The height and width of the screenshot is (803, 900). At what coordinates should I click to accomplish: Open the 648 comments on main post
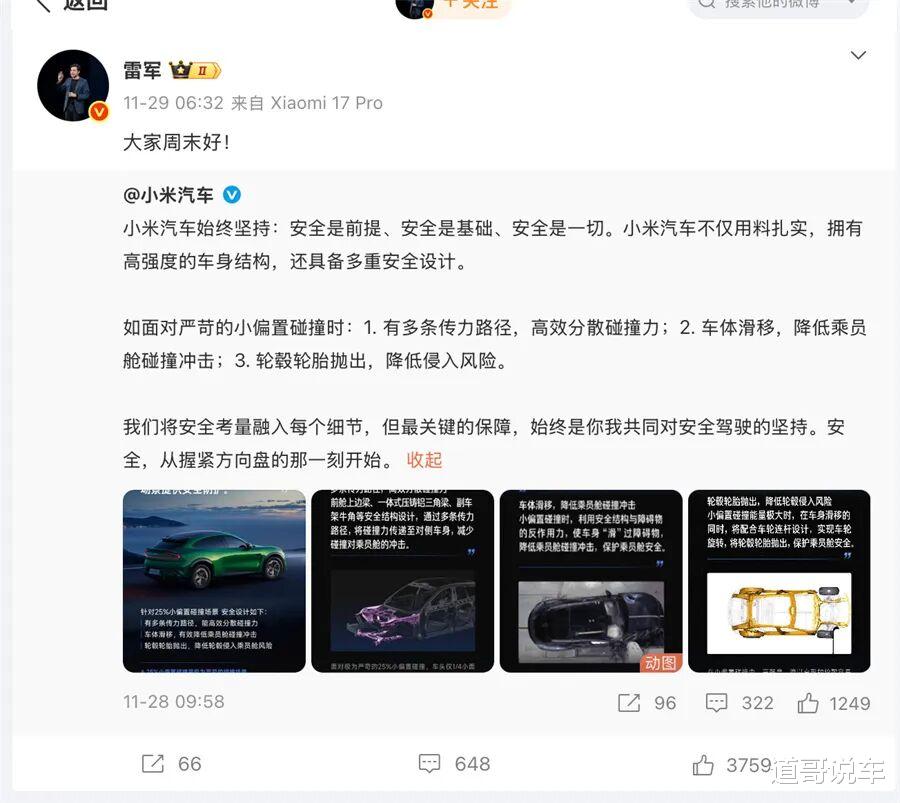(x=454, y=763)
